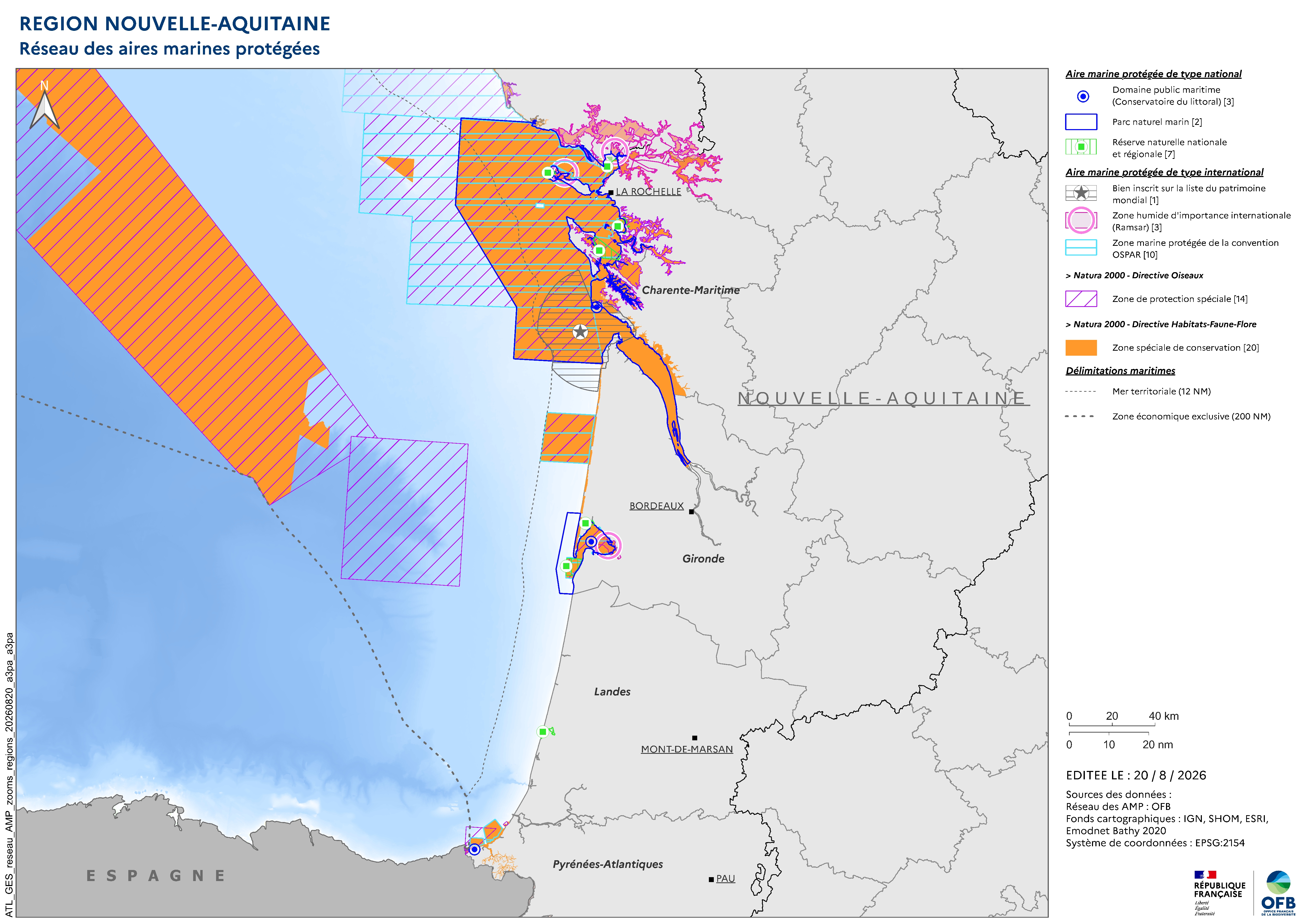Click the world heritage star legend symbol

(x=1081, y=193)
